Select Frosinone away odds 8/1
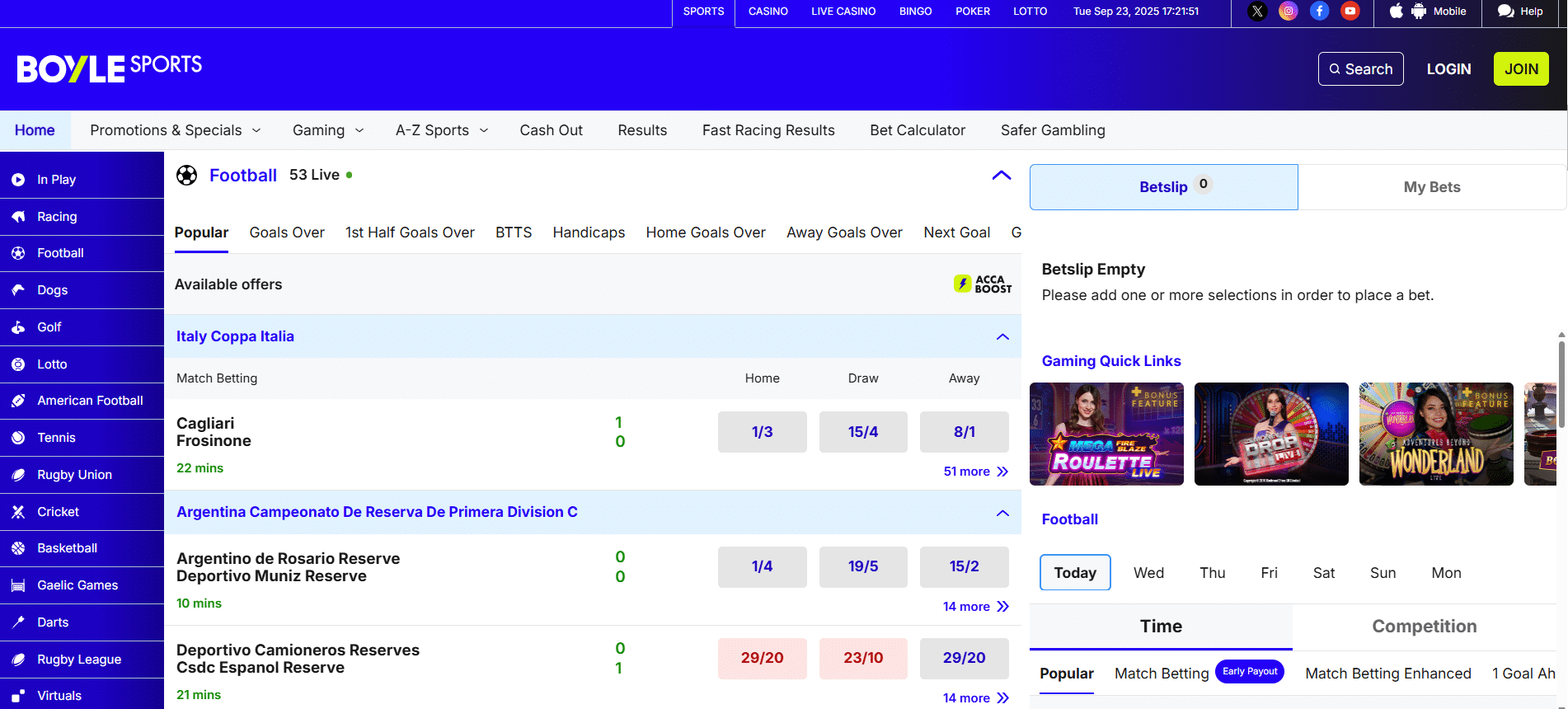Viewport: 1568px width, 709px height. point(965,432)
